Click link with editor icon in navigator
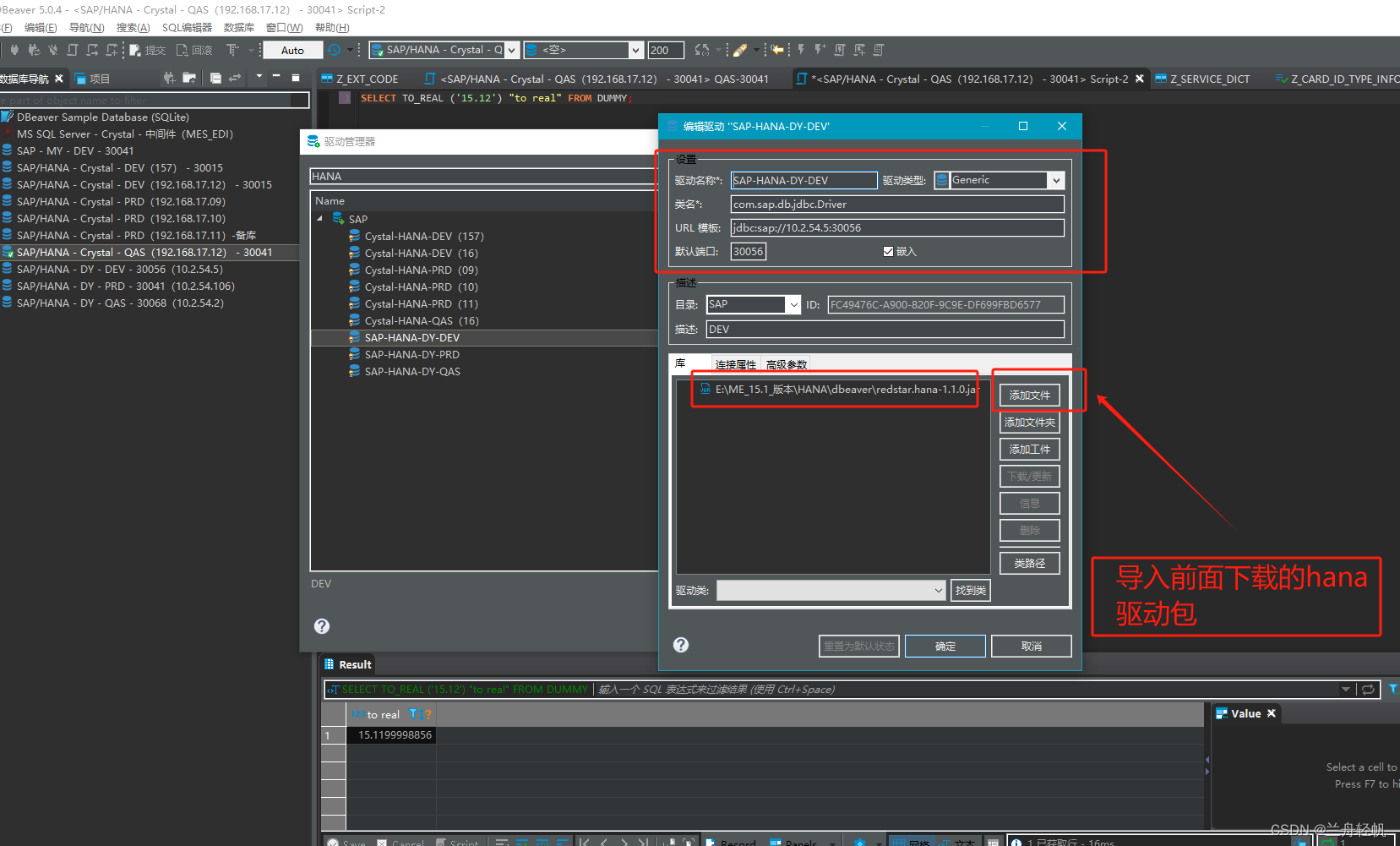Image resolution: width=1400 pixels, height=846 pixels. tap(235, 78)
